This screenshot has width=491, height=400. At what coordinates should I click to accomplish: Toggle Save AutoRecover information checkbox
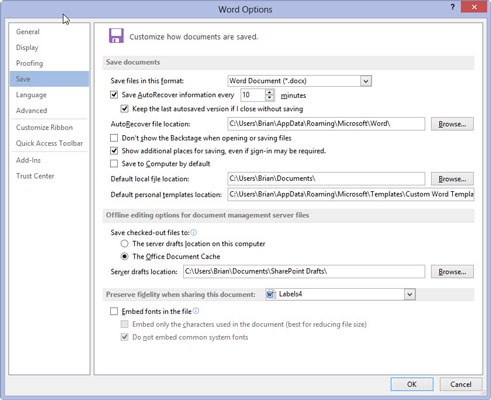(x=114, y=95)
